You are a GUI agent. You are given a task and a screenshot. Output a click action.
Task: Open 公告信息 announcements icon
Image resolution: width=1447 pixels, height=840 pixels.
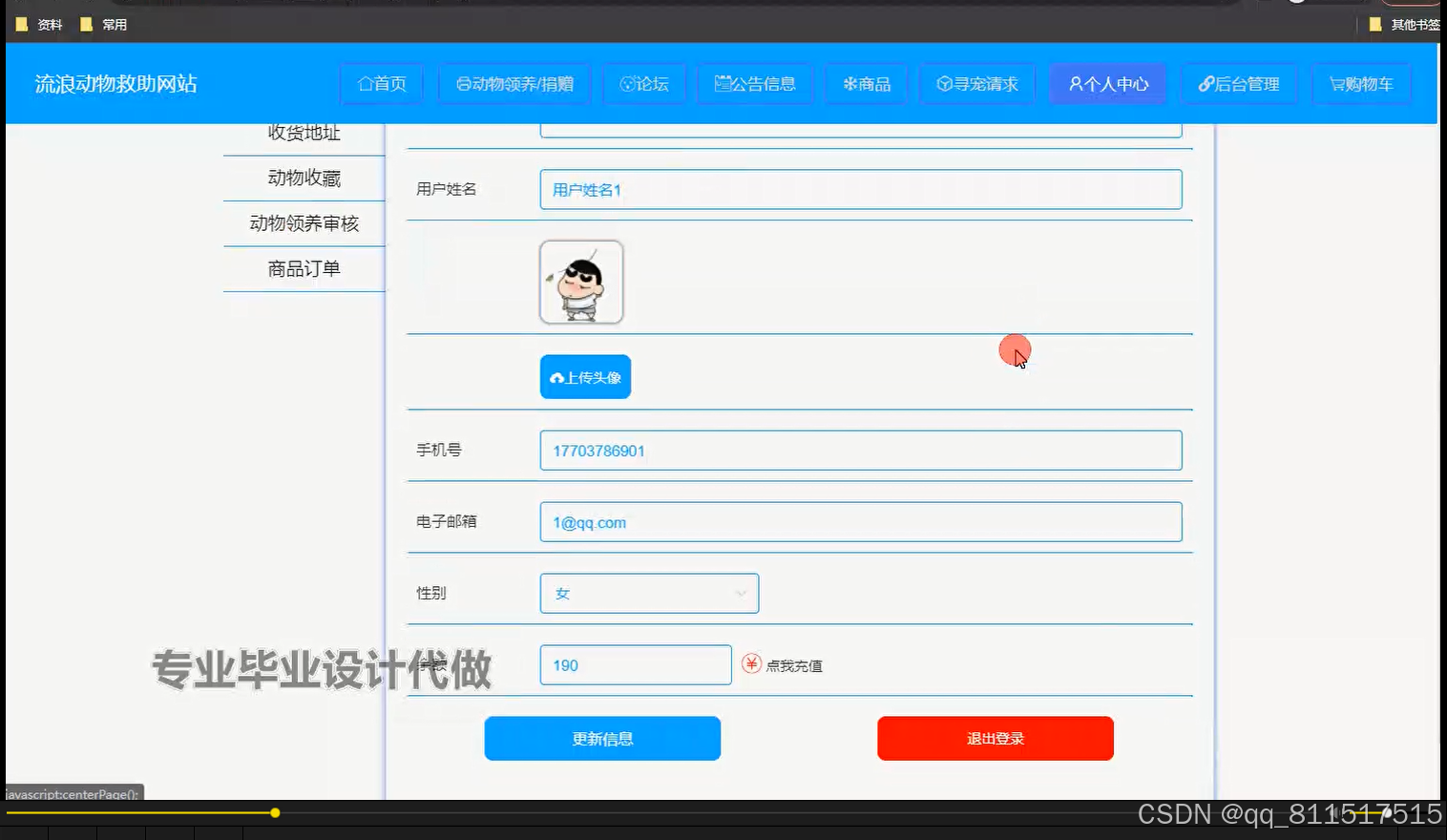(x=723, y=84)
